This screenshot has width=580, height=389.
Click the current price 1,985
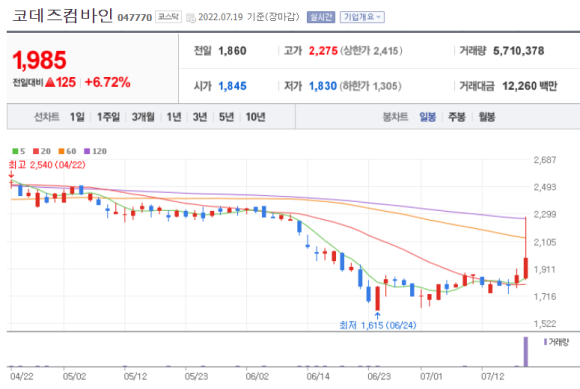pos(40,60)
